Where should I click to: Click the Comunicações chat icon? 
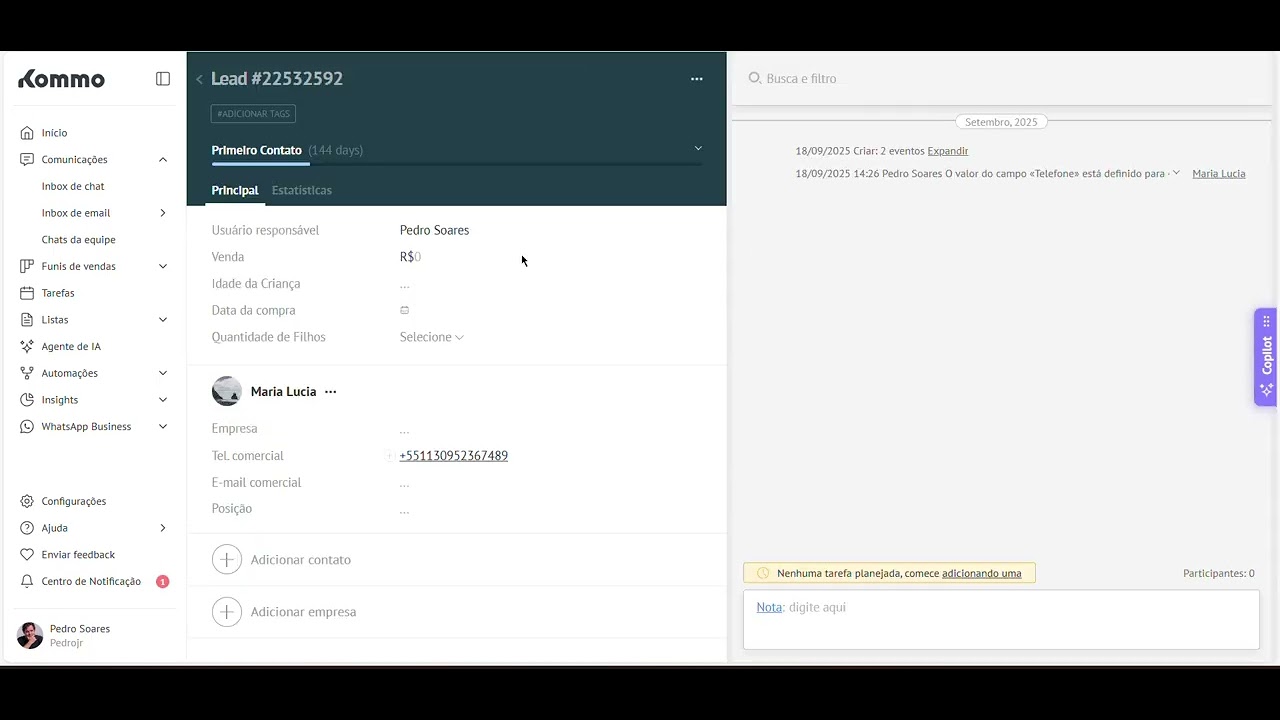point(27,159)
